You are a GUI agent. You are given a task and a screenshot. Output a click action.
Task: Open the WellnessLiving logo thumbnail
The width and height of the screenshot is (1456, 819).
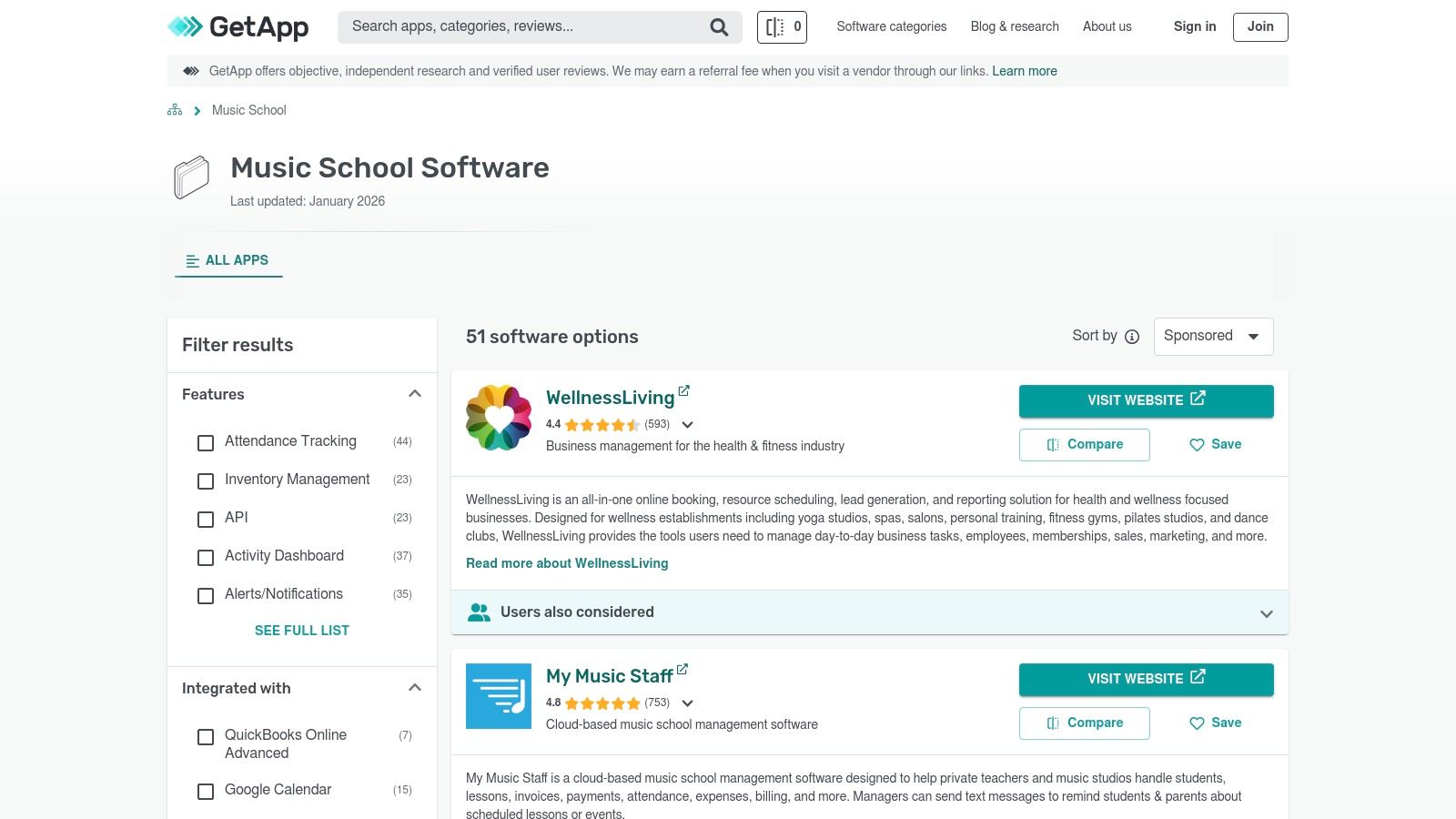[x=499, y=418]
